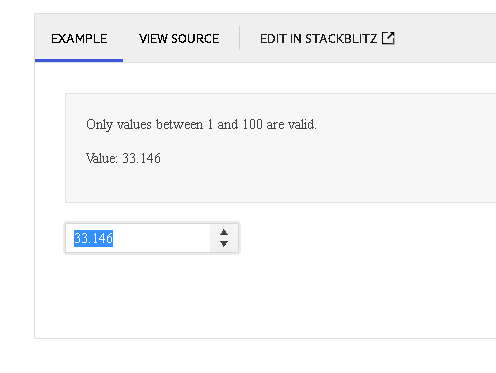This screenshot has height=373, width=496.
Task: Click the decrease value down arrow
Action: pos(224,244)
